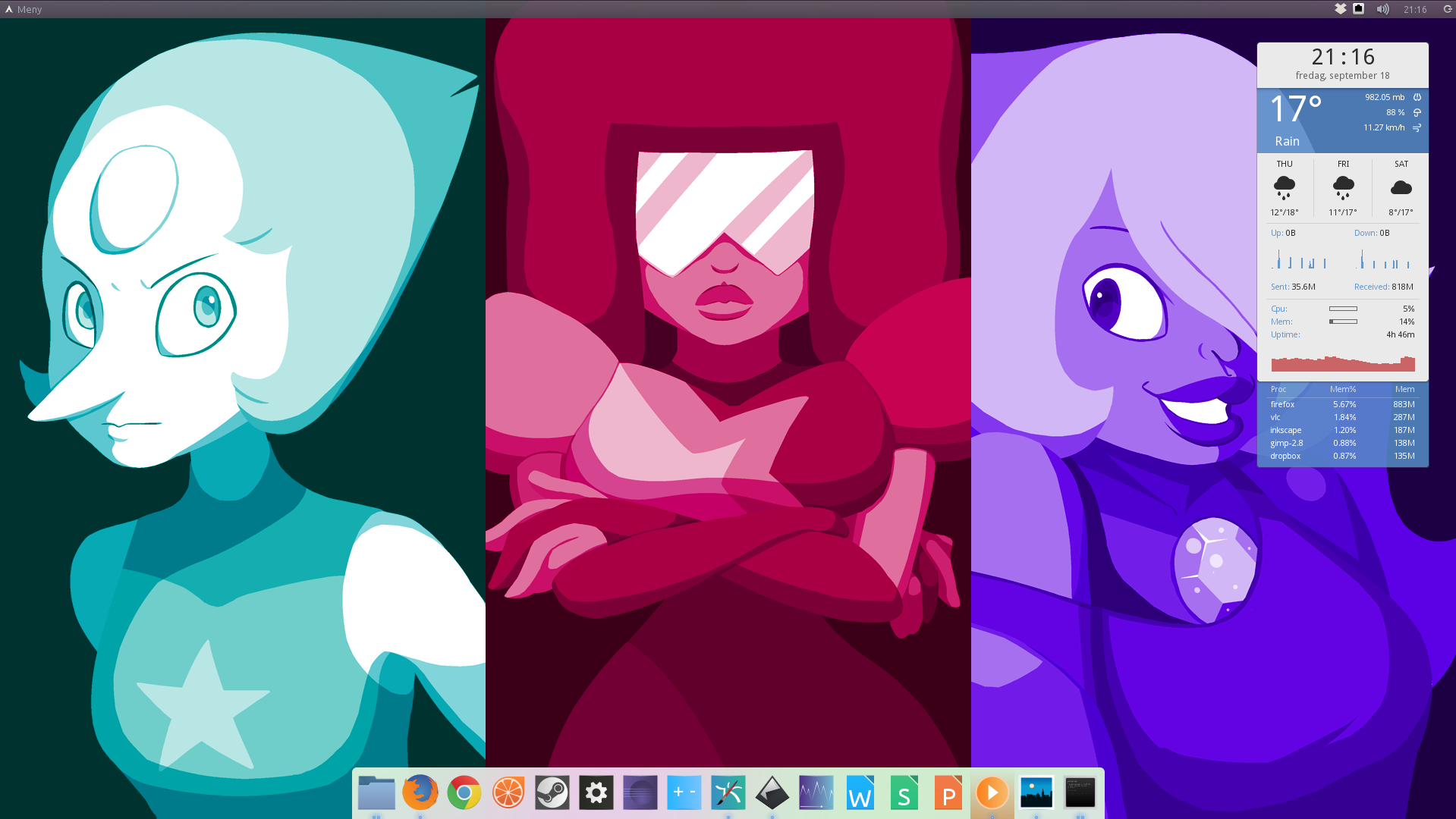This screenshot has height=819, width=1456.
Task: Click the 'firefox' process row
Action: click(x=1343, y=404)
